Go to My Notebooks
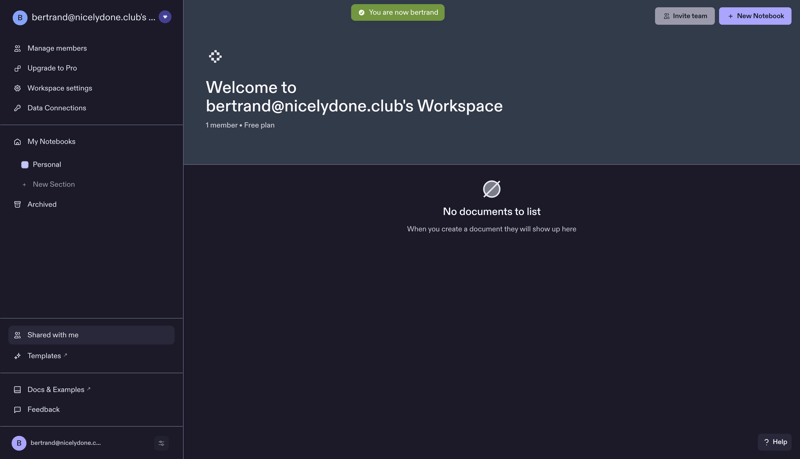Screen dimensions: 800x459 [51, 142]
